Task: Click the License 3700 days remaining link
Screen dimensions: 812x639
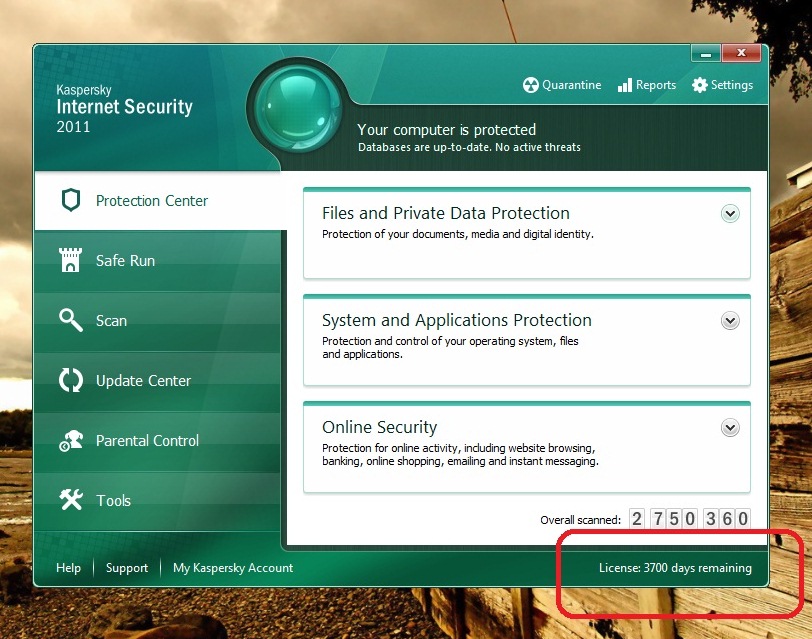Action: [x=675, y=568]
